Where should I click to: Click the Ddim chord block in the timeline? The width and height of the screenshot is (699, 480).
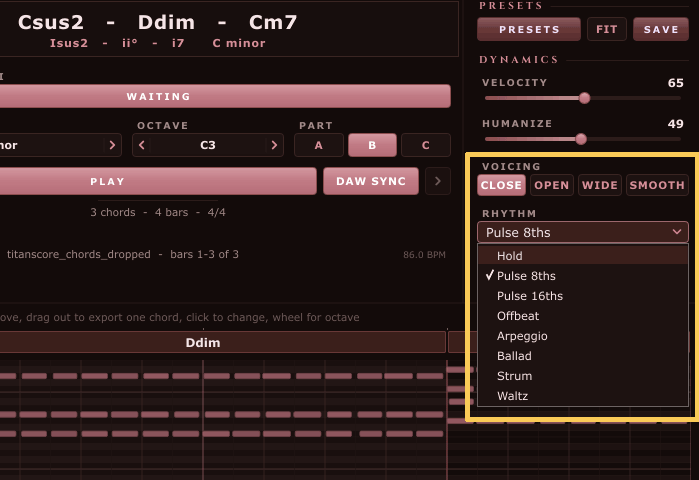(223, 342)
